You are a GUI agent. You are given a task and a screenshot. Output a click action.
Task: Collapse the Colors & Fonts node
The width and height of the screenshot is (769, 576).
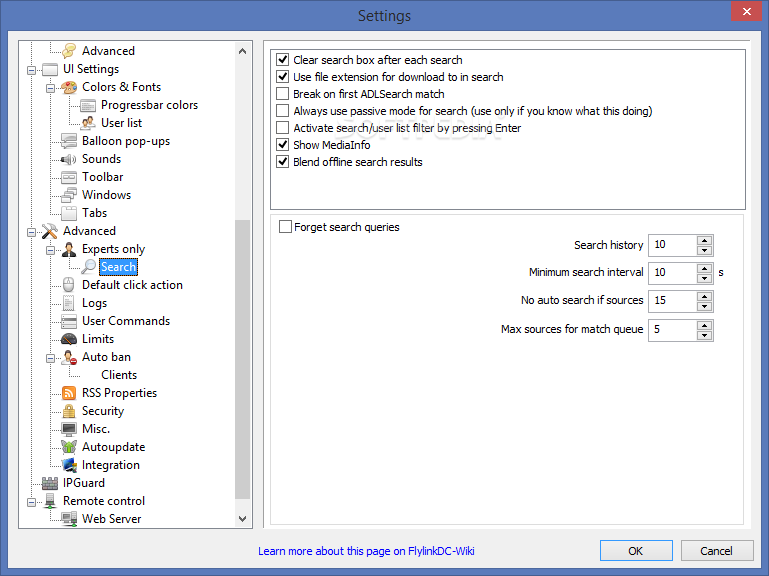(51, 88)
